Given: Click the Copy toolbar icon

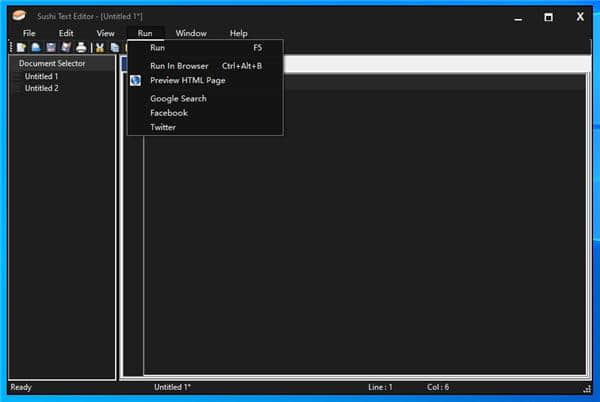Looking at the screenshot, I should click(115, 48).
